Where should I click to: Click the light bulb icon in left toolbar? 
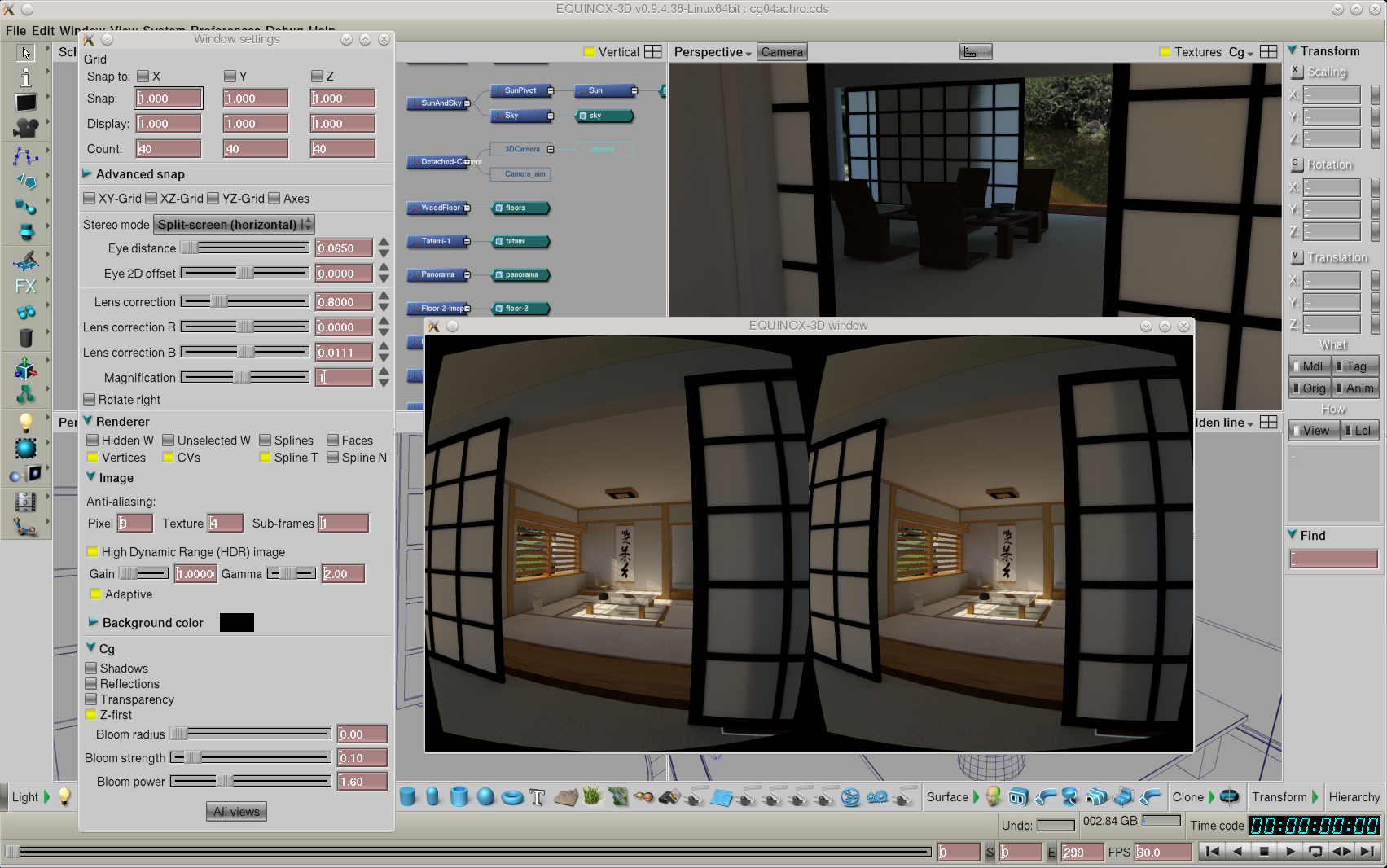click(25, 422)
